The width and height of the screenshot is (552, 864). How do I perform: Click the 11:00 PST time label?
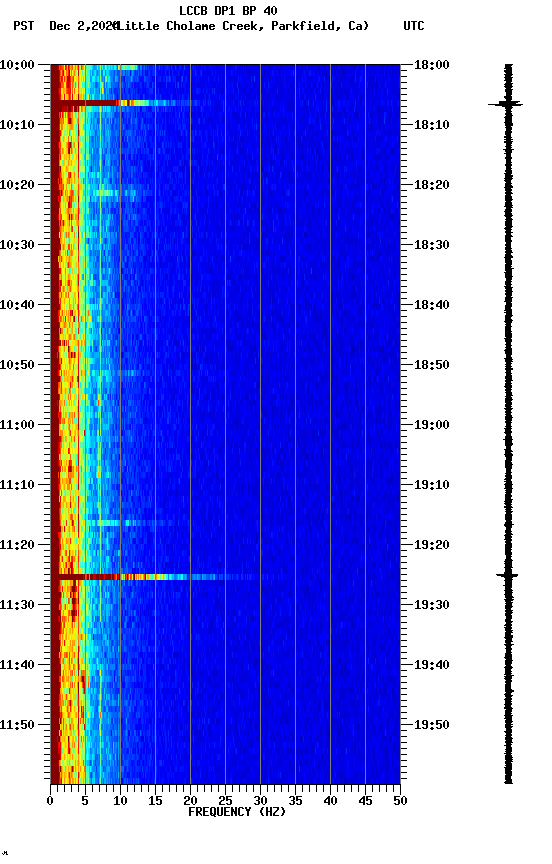point(17,425)
